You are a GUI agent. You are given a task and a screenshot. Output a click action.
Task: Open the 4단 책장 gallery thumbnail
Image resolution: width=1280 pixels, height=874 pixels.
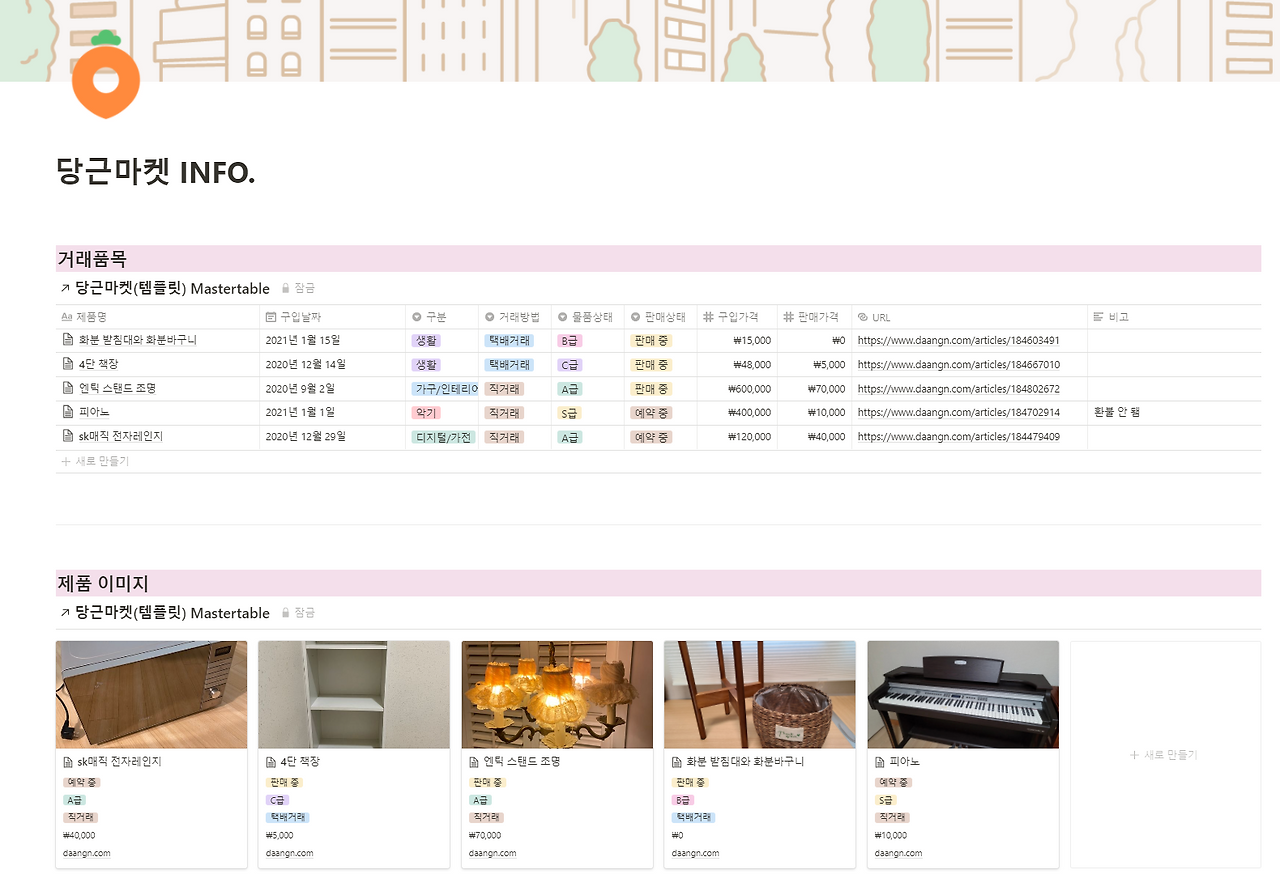[354, 695]
